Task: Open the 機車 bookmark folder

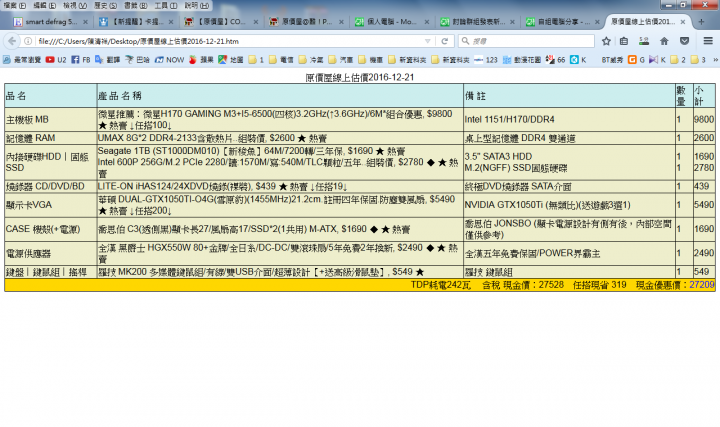Action: pyautogui.click(x=371, y=60)
